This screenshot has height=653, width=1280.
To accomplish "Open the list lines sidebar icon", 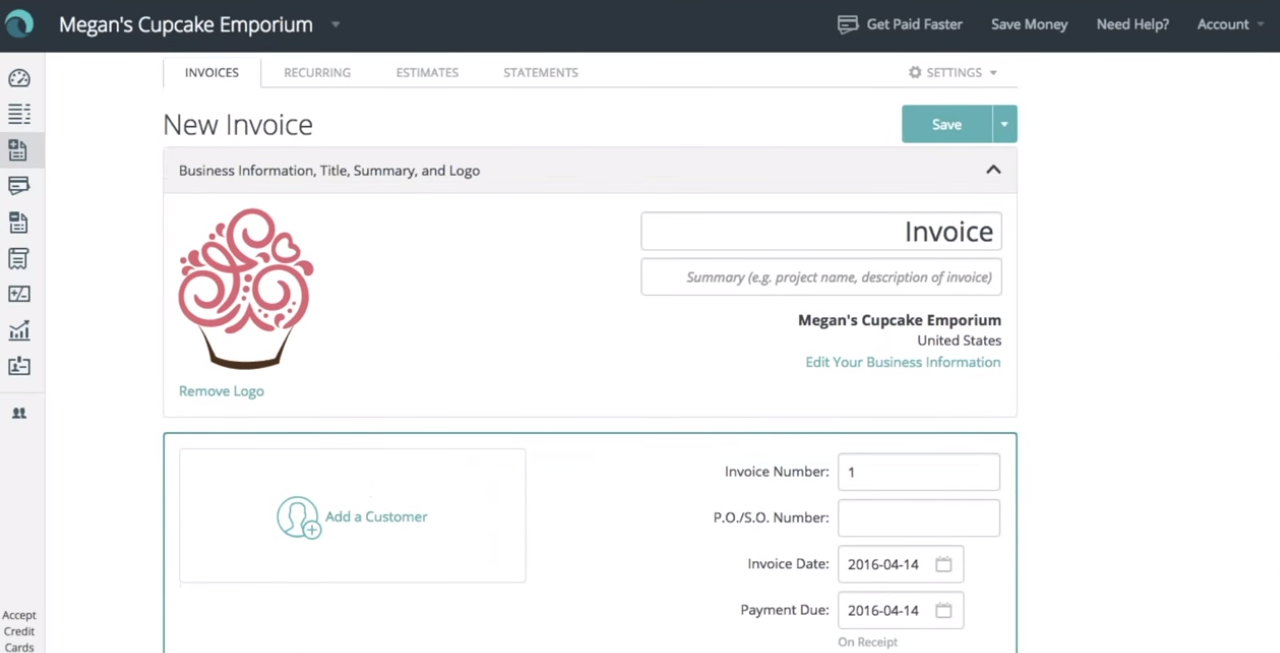I will click(19, 114).
